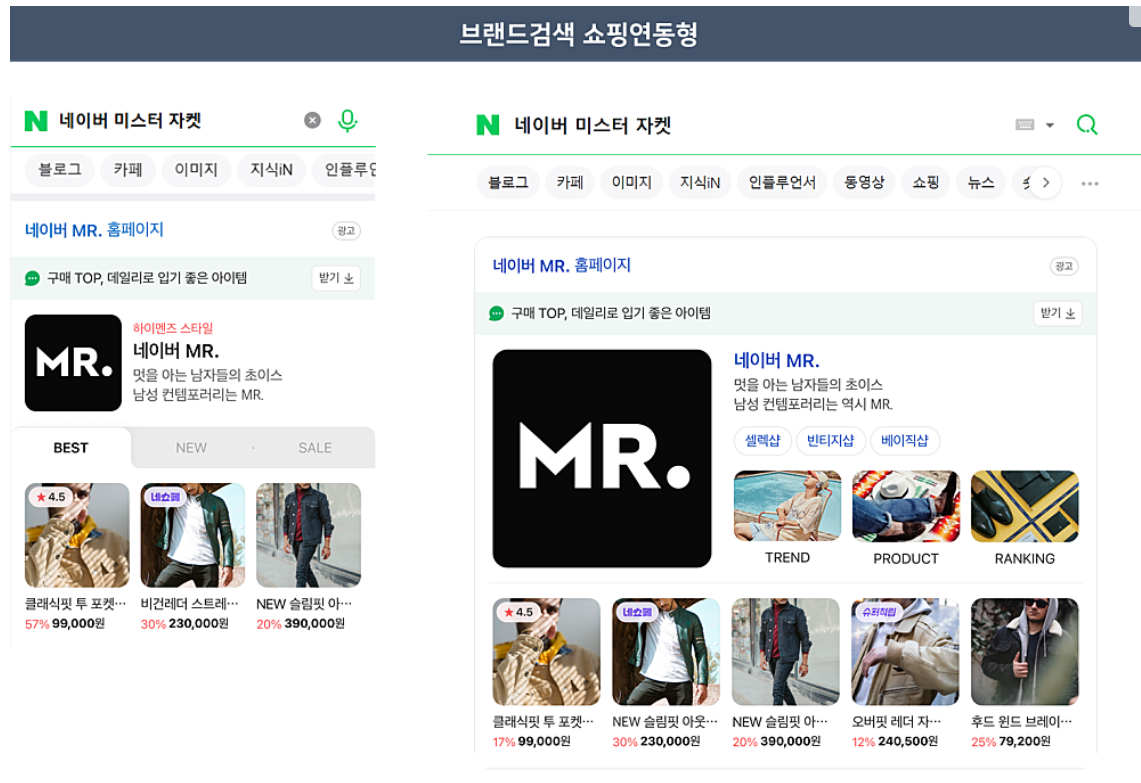Screen dimensions: 1141x783
Task: Select the SALE tab
Action: pos(315,448)
